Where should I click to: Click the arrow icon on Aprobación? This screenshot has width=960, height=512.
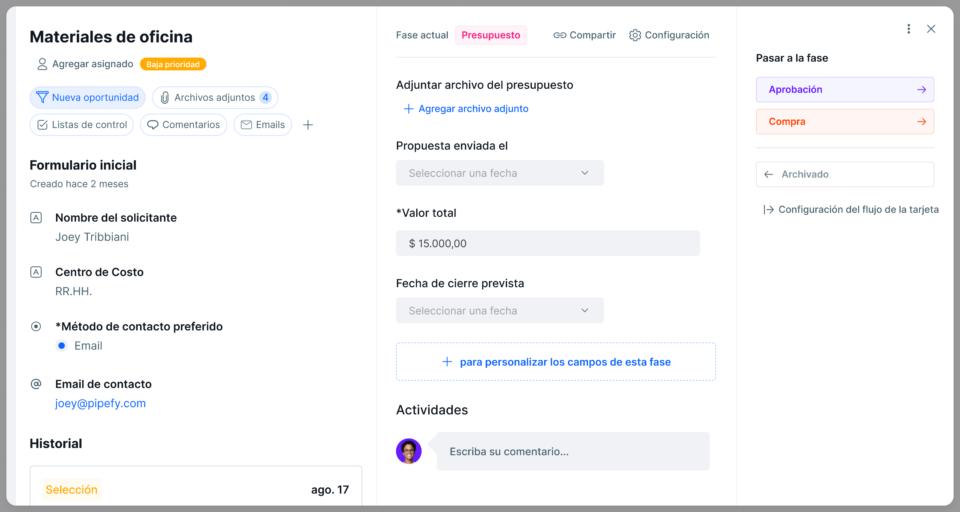[921, 90]
